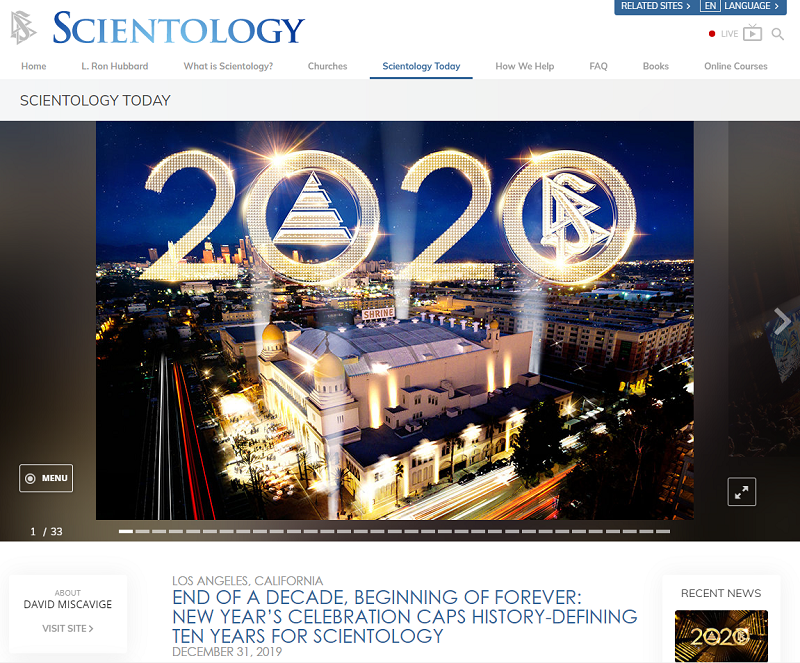Follow the Visit Site chevron link
This screenshot has width=800, height=663.
click(68, 628)
